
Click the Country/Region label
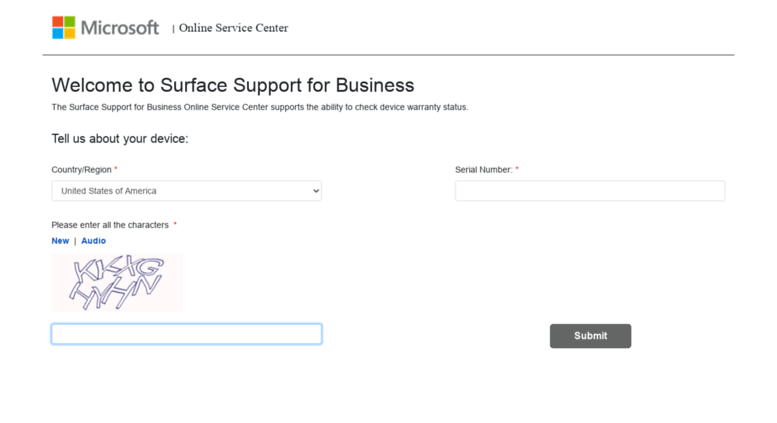point(81,169)
